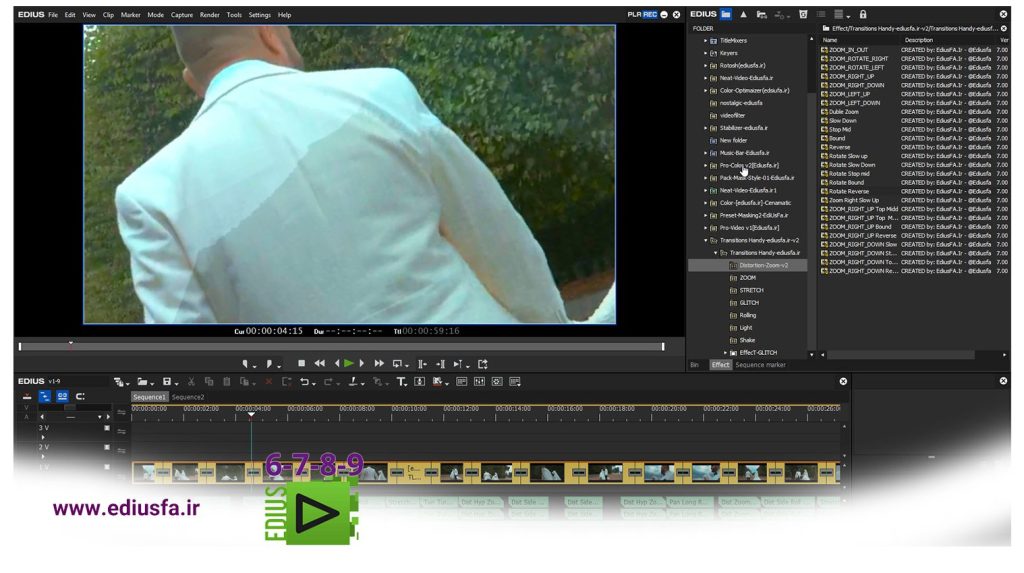
Task: Collapse the Transitions Handy-ediusfa.ir-v2 folder
Action: [705, 240]
